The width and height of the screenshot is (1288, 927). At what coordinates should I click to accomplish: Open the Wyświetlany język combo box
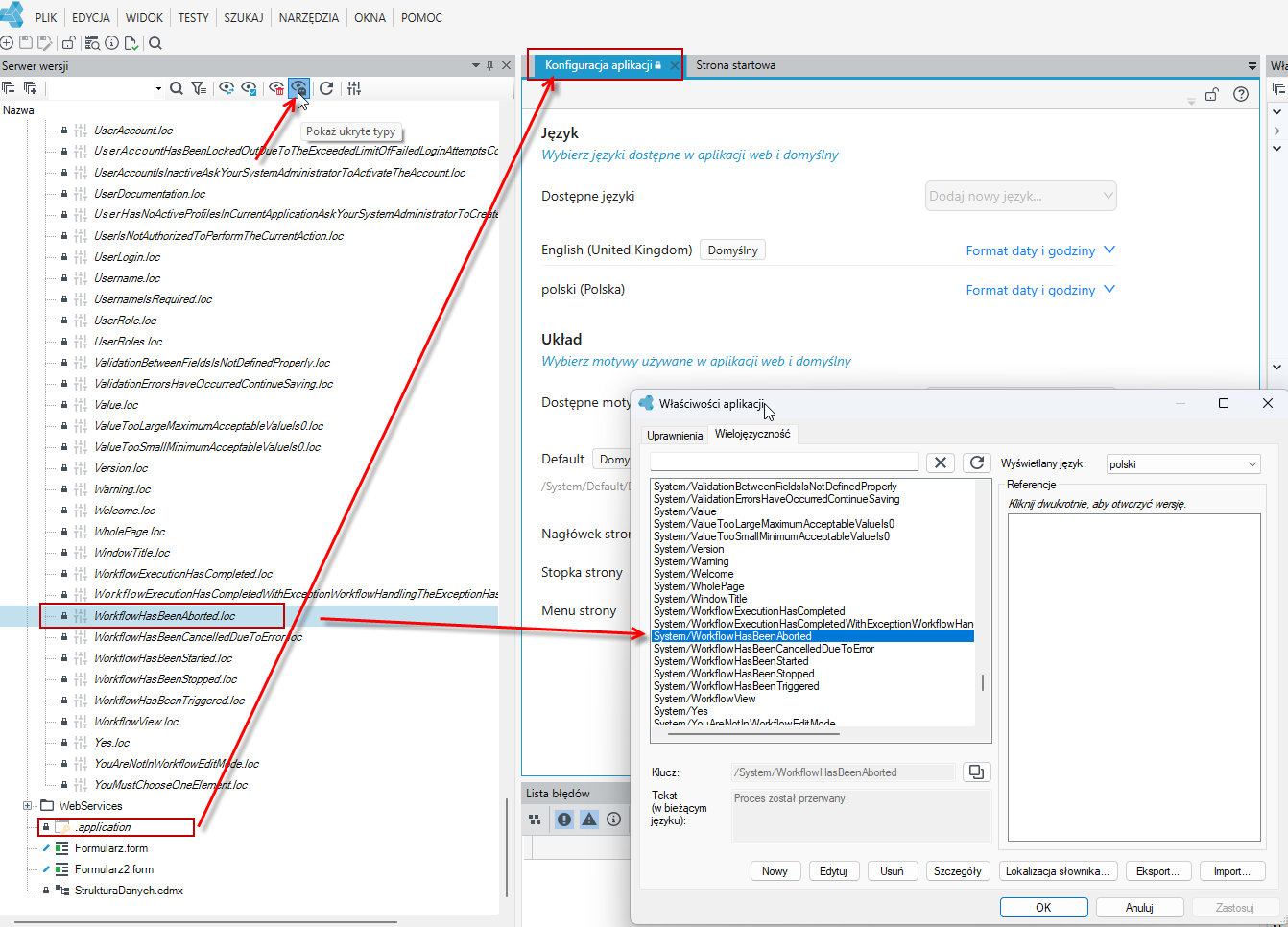pyautogui.click(x=1183, y=464)
